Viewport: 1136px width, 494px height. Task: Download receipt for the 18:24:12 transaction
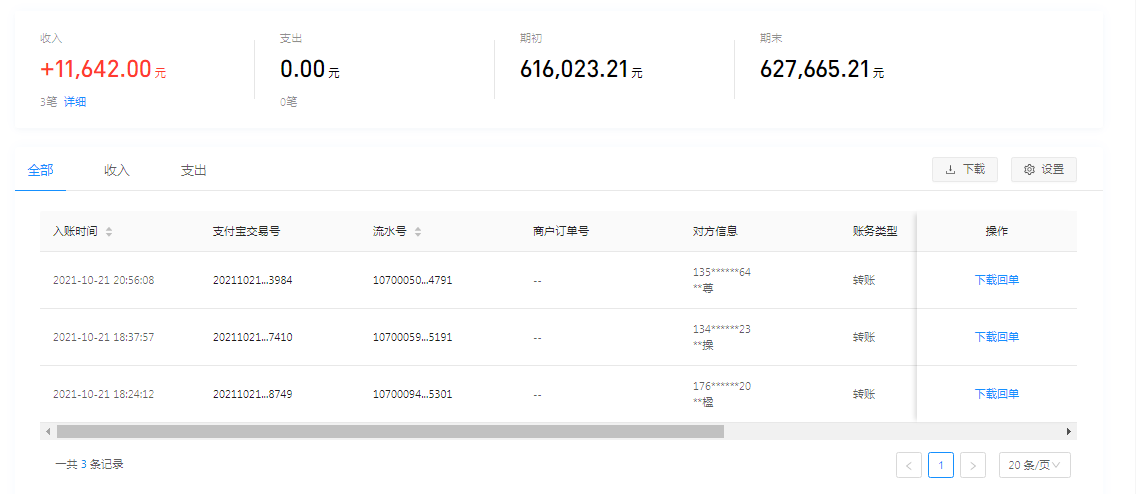coord(996,394)
